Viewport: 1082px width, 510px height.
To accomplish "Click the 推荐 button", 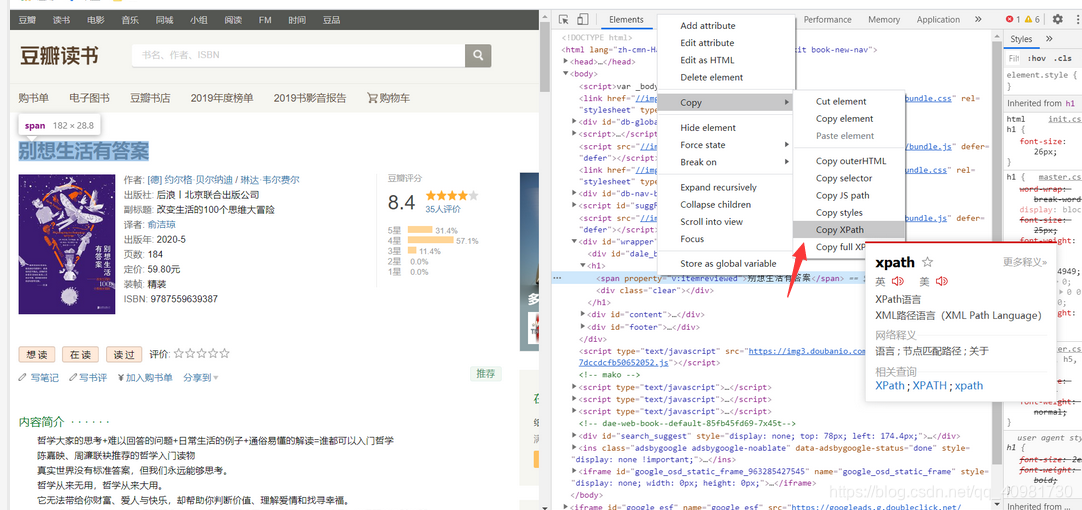I will tap(486, 374).
